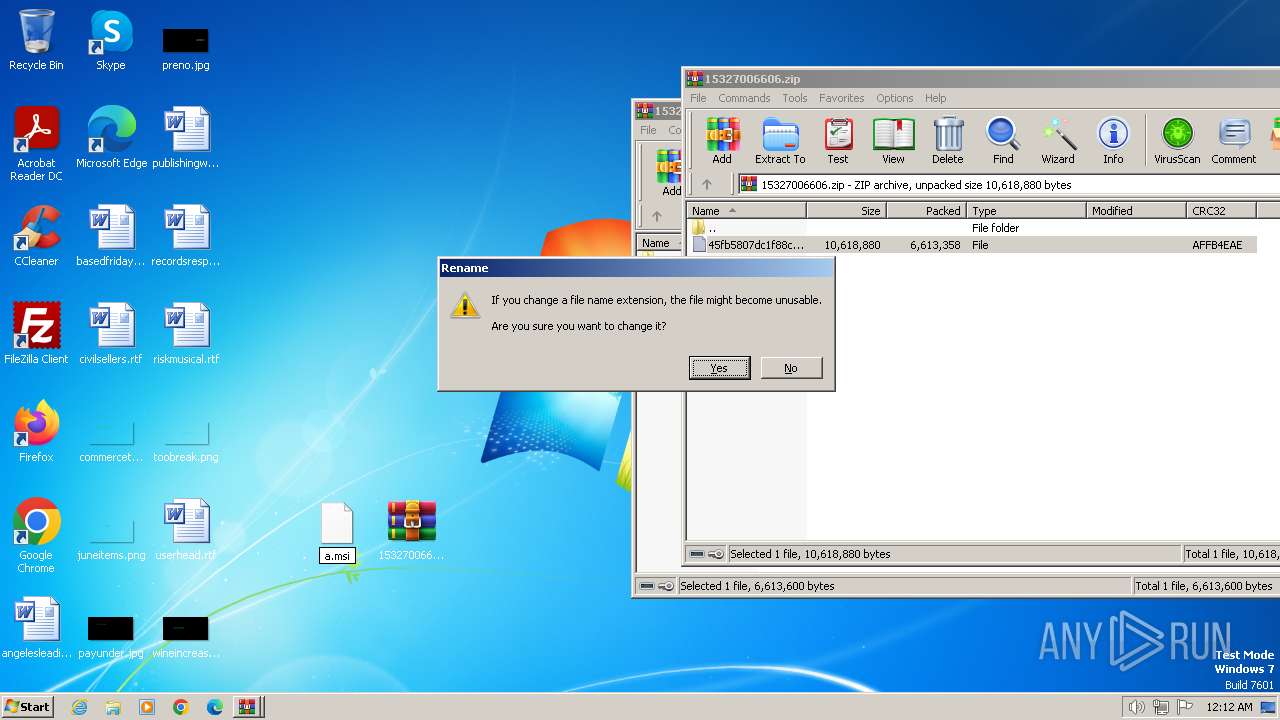Select civilsellers.rtf desktop file

(111, 334)
